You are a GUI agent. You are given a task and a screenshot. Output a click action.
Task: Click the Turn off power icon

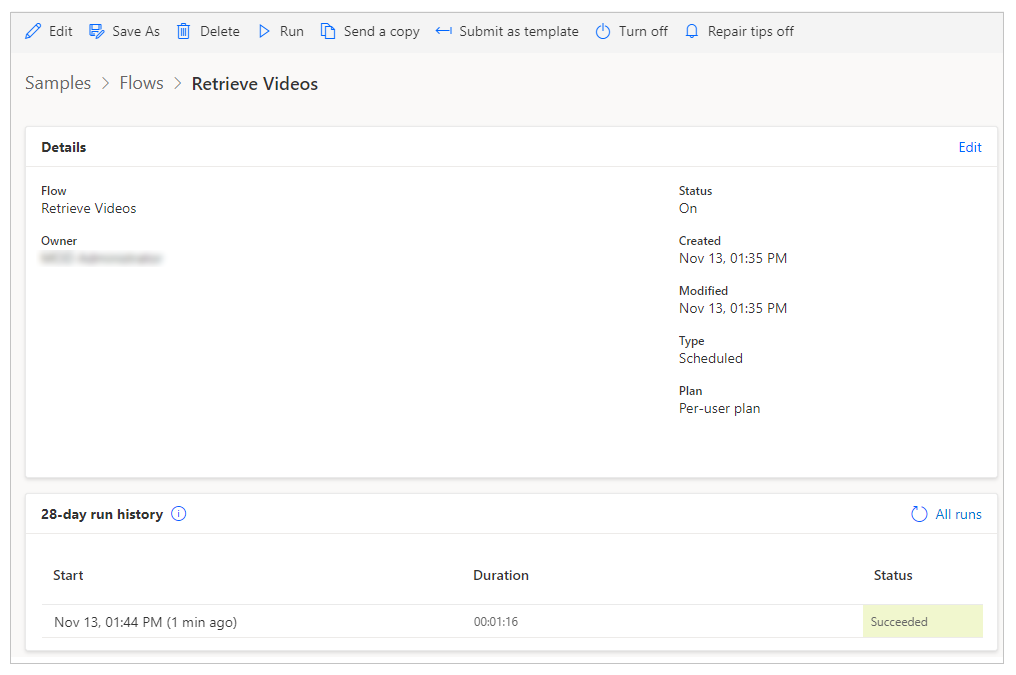pyautogui.click(x=603, y=31)
